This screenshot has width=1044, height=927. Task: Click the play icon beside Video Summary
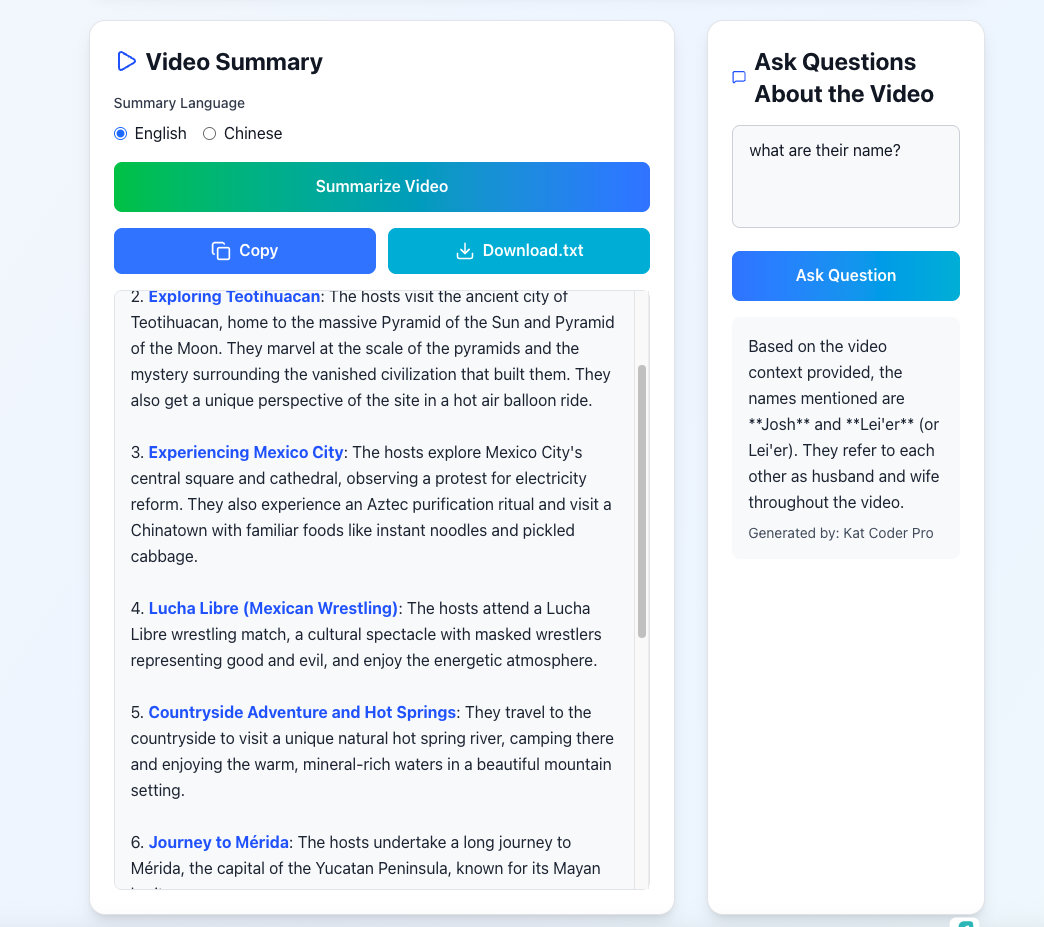point(126,62)
